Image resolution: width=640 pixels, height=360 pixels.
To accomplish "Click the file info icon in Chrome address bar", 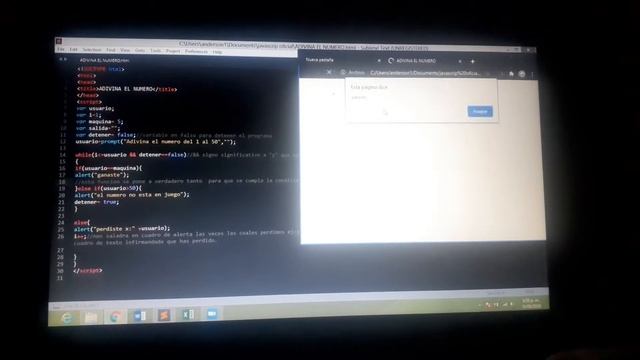I will click(343, 72).
